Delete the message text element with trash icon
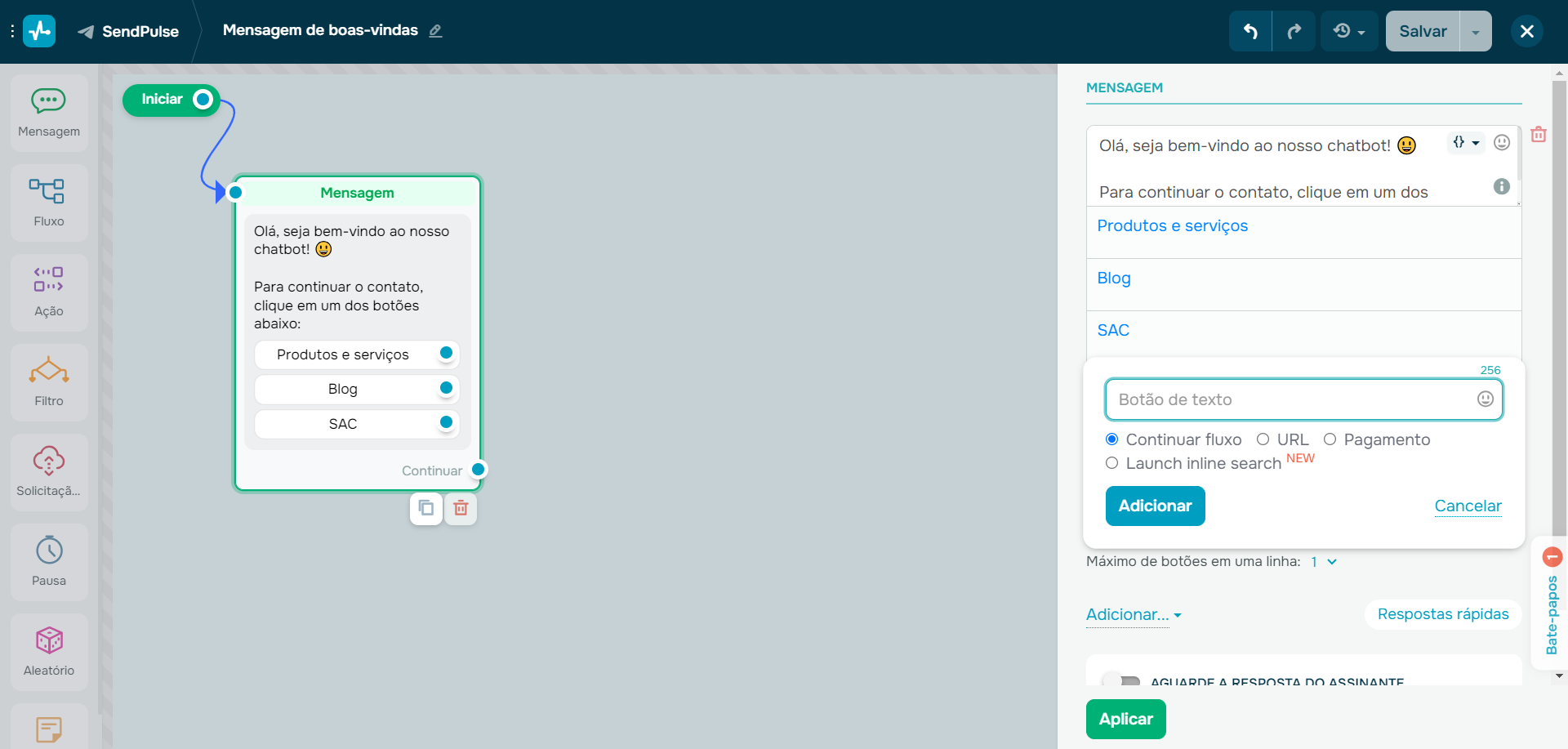The height and width of the screenshot is (749, 1568). pos(1539,134)
